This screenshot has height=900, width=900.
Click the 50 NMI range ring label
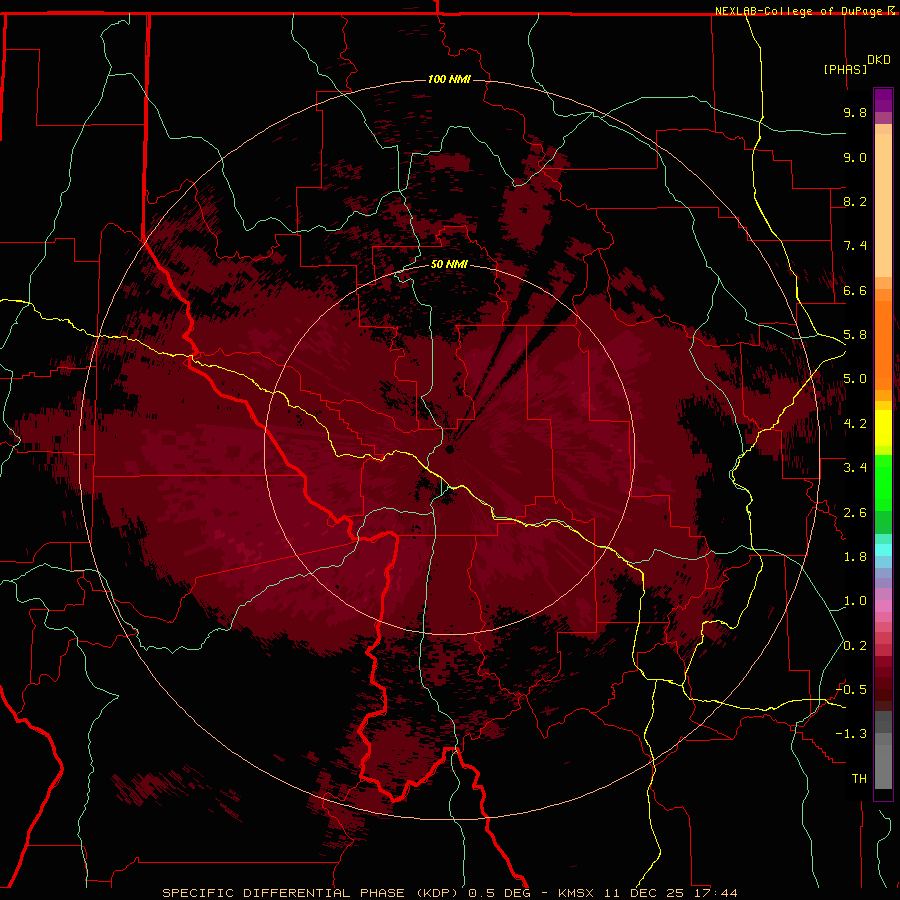(x=449, y=264)
